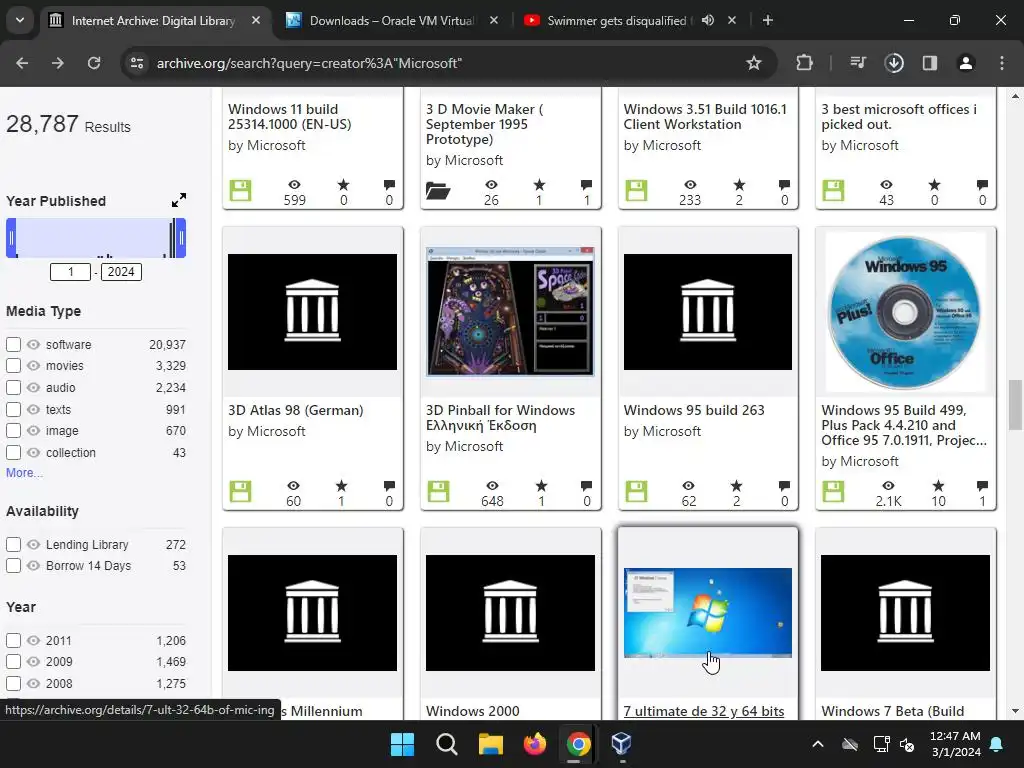The height and width of the screenshot is (768, 1024).
Task: Check the Lending Library availability checkbox
Action: tap(13, 544)
